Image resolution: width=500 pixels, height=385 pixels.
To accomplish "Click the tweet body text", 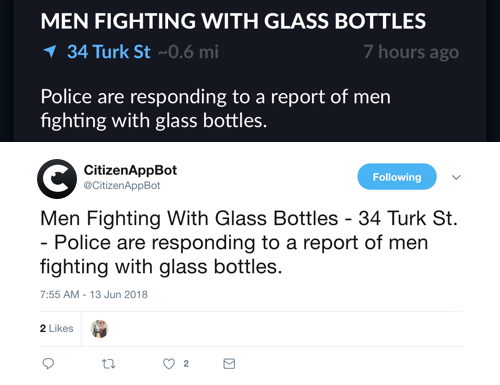I will click(249, 242).
